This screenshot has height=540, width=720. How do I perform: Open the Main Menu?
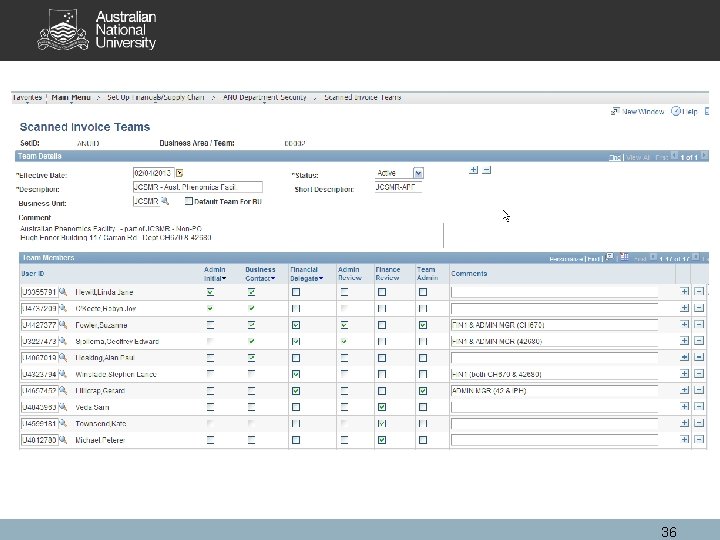click(x=71, y=97)
